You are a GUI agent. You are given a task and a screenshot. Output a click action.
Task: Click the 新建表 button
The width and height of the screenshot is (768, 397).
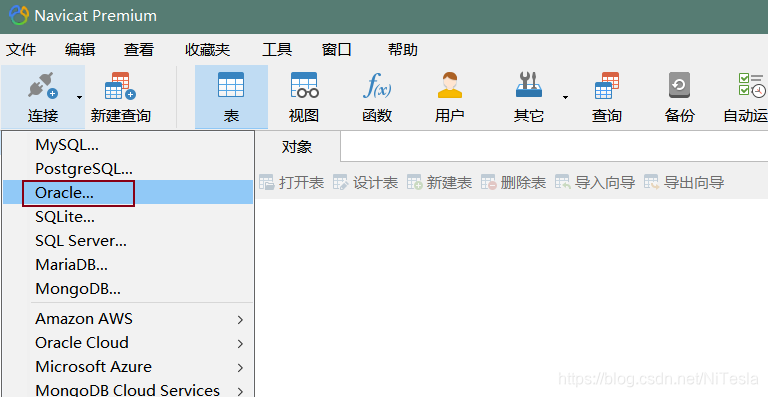click(439, 183)
